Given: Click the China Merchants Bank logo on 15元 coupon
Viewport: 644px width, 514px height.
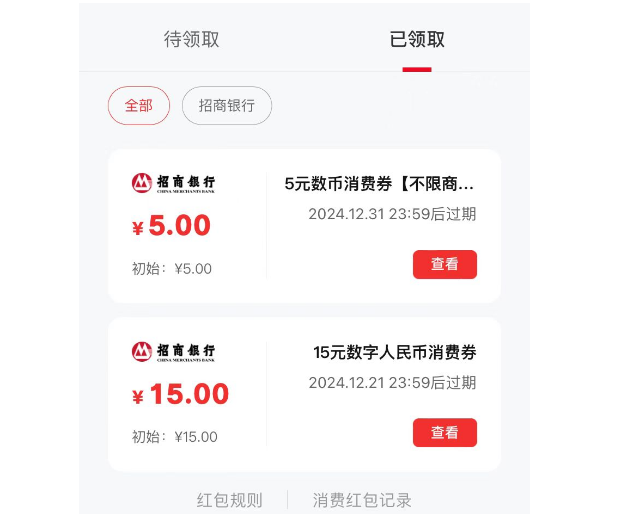Looking at the screenshot, I should coord(173,352).
